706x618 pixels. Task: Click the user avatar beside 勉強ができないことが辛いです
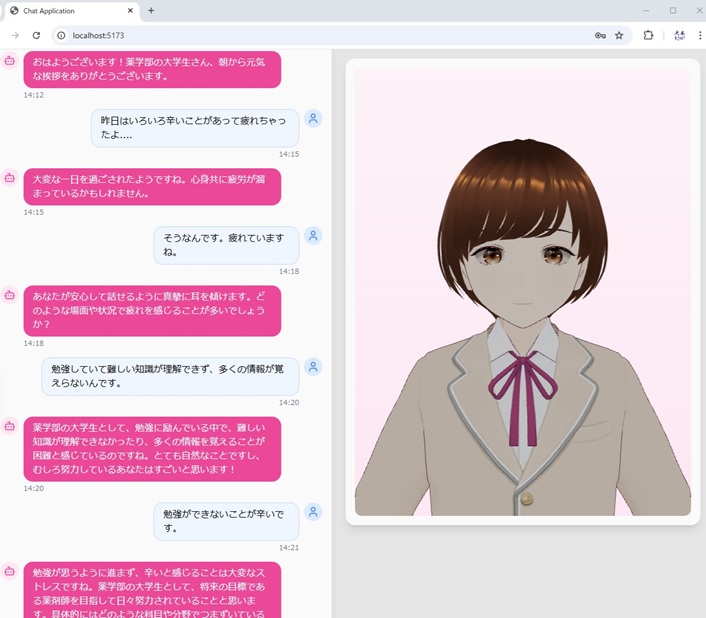(x=313, y=512)
